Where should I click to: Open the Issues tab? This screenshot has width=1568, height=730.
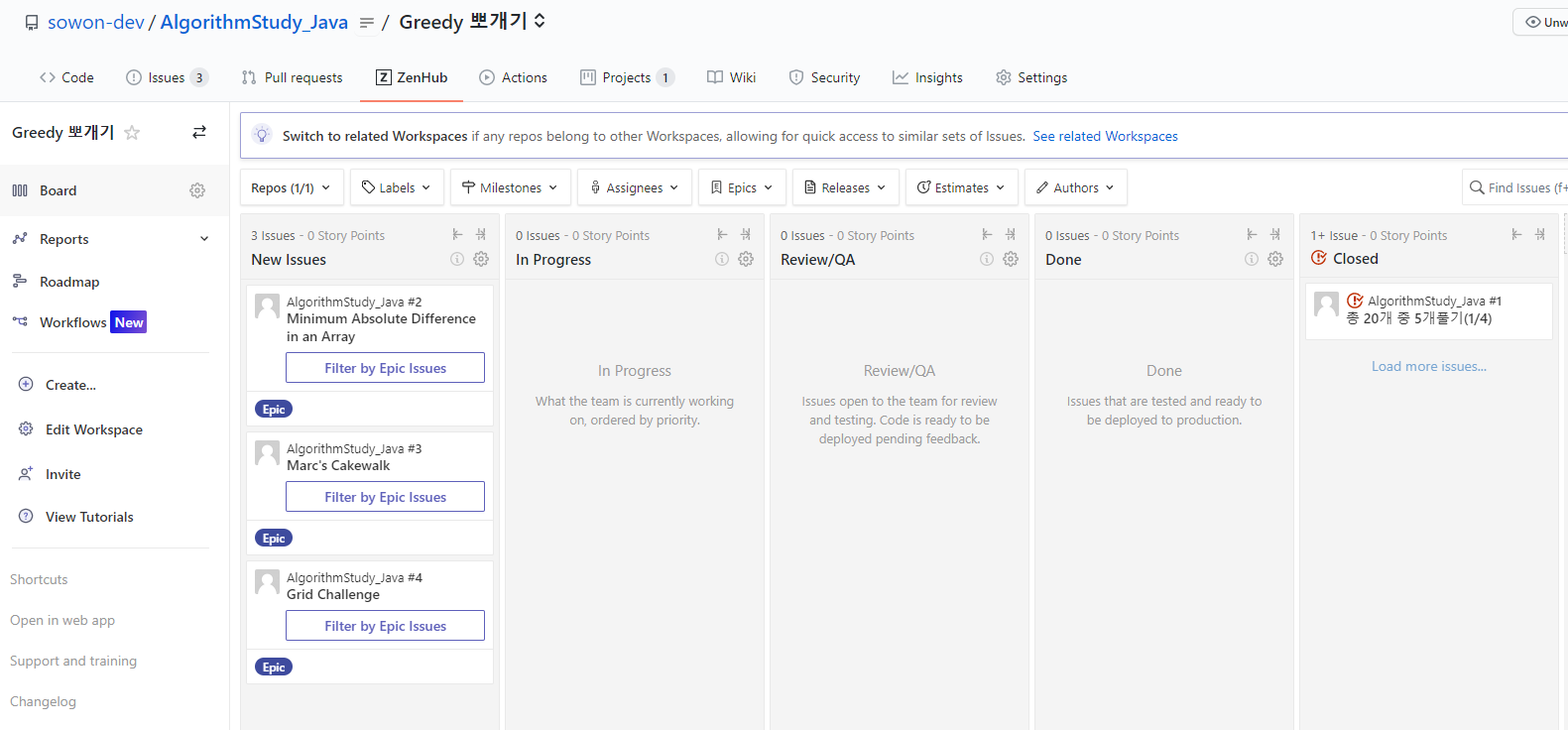[167, 77]
